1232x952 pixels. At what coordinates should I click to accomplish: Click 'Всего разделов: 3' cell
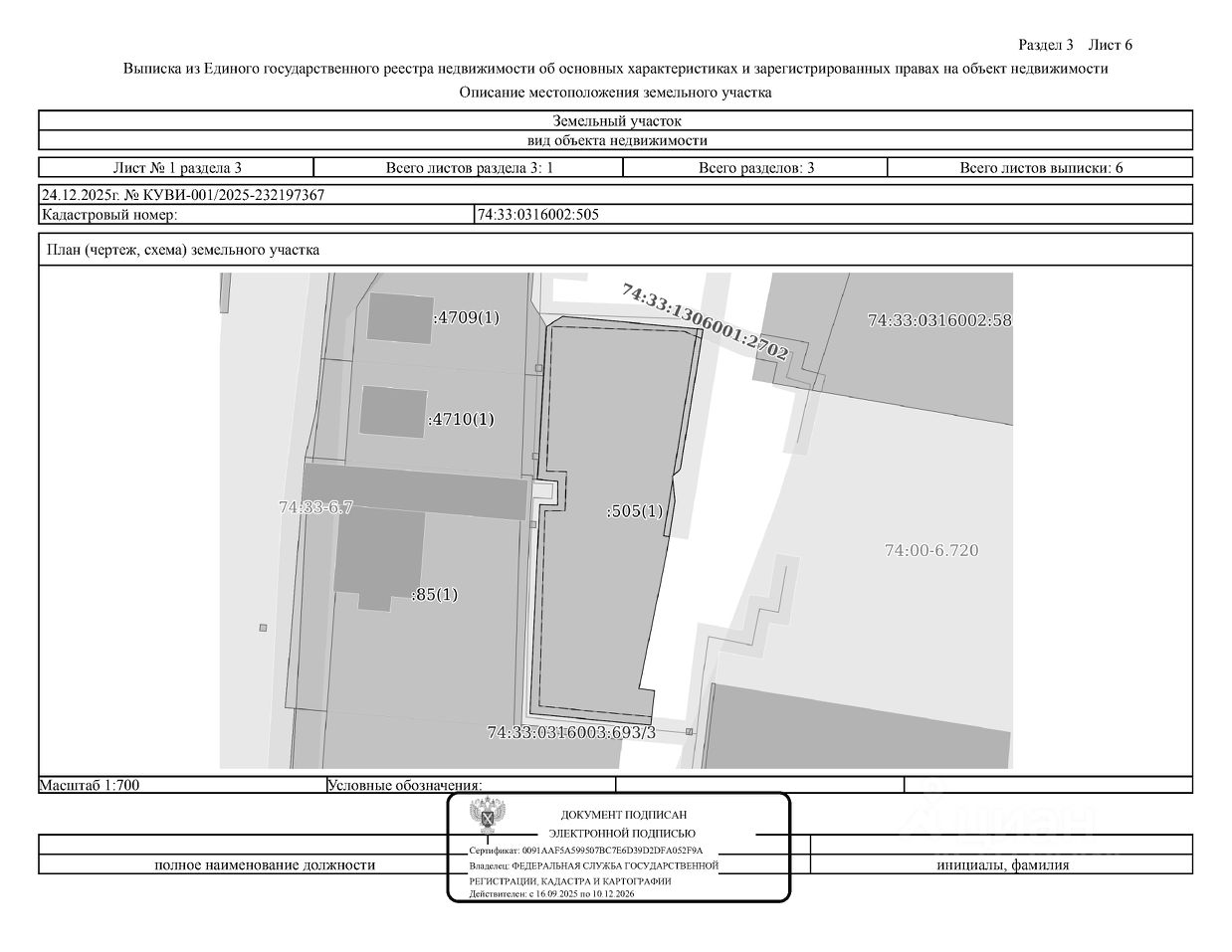pyautogui.click(x=755, y=167)
